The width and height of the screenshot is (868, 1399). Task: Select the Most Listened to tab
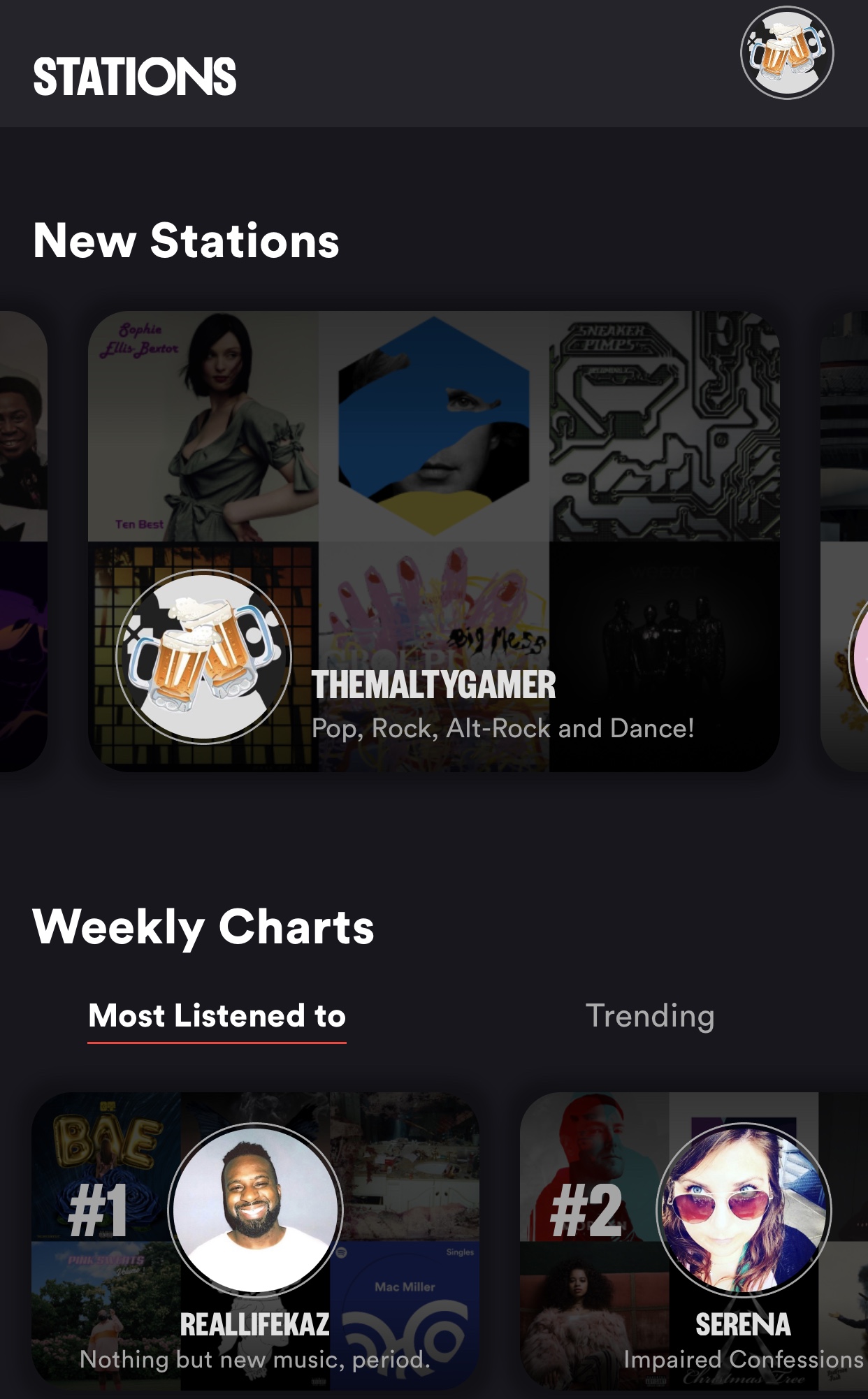(x=217, y=1015)
